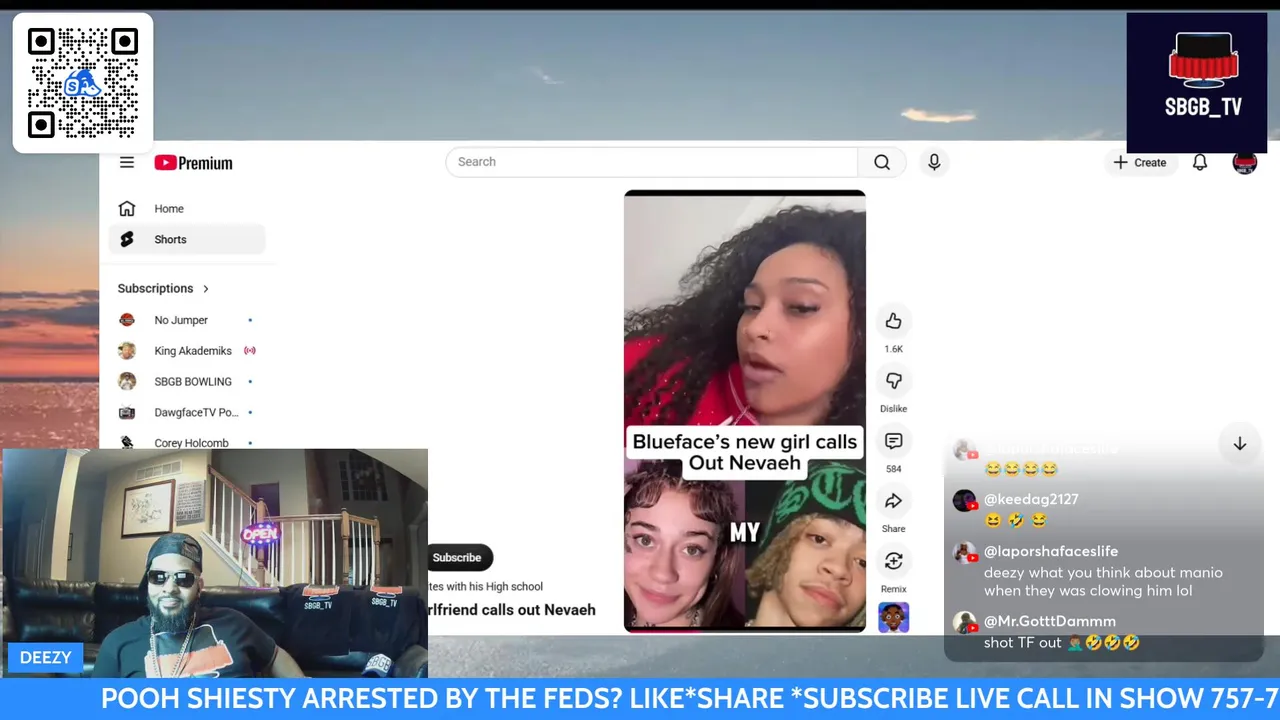
Task: Click SBGB BOWLING channel avatar
Action: coord(127,381)
